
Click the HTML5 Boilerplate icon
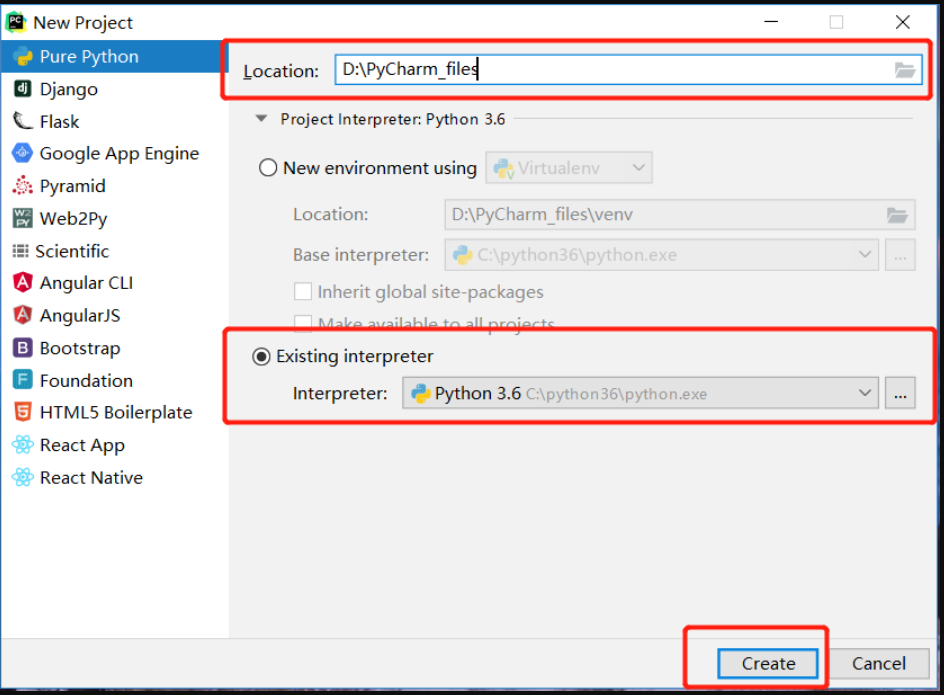pos(22,413)
